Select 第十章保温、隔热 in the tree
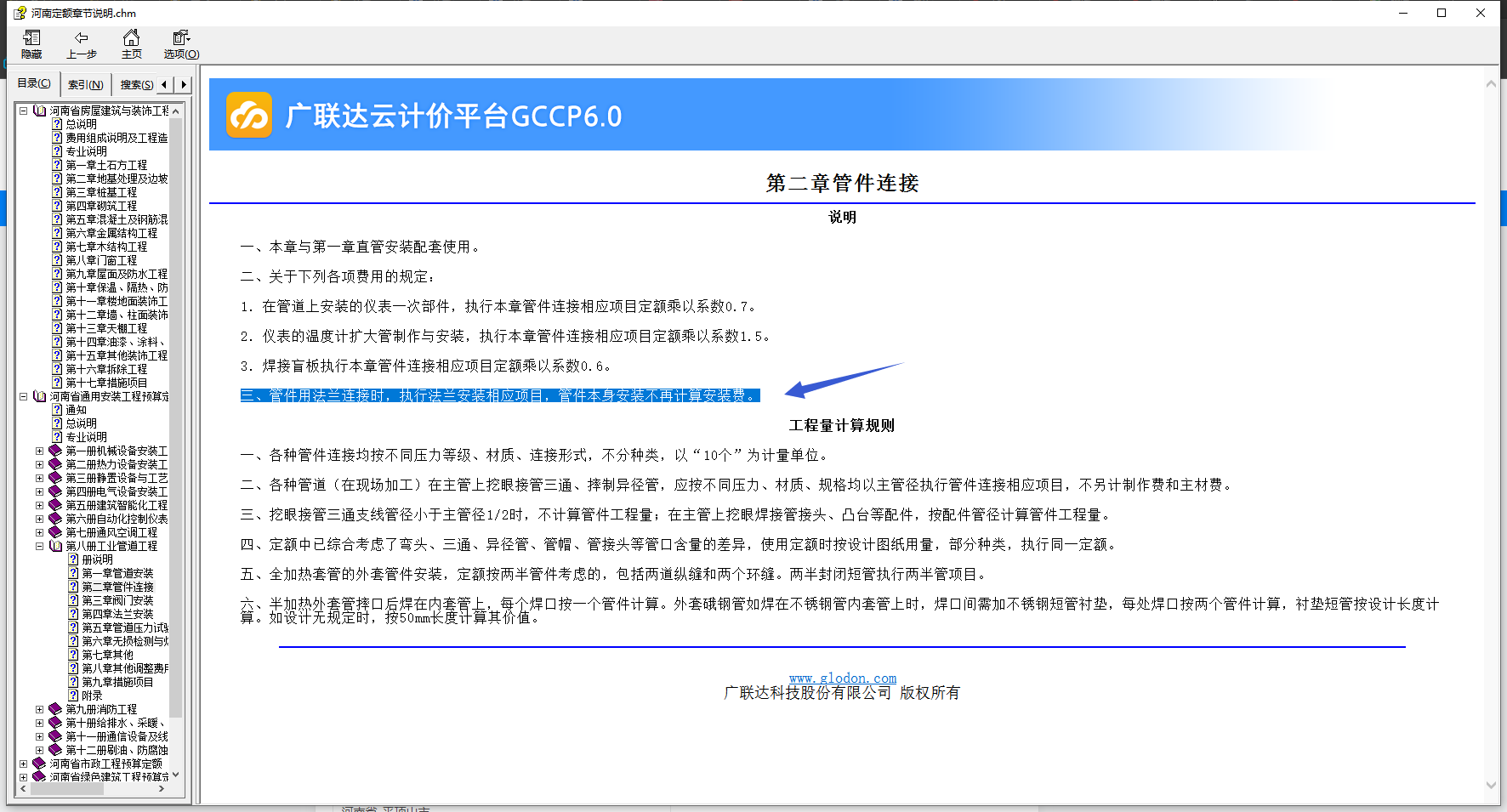 pos(117,287)
